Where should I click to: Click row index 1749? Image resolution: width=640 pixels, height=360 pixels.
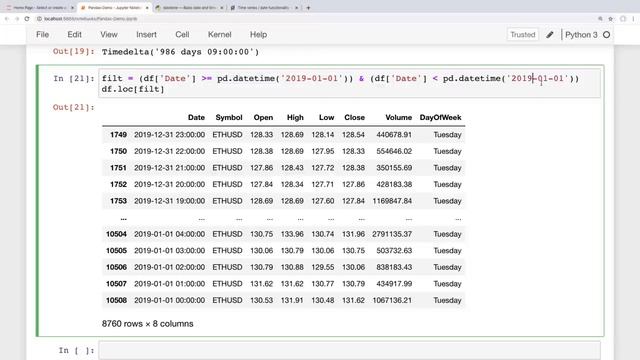point(118,135)
